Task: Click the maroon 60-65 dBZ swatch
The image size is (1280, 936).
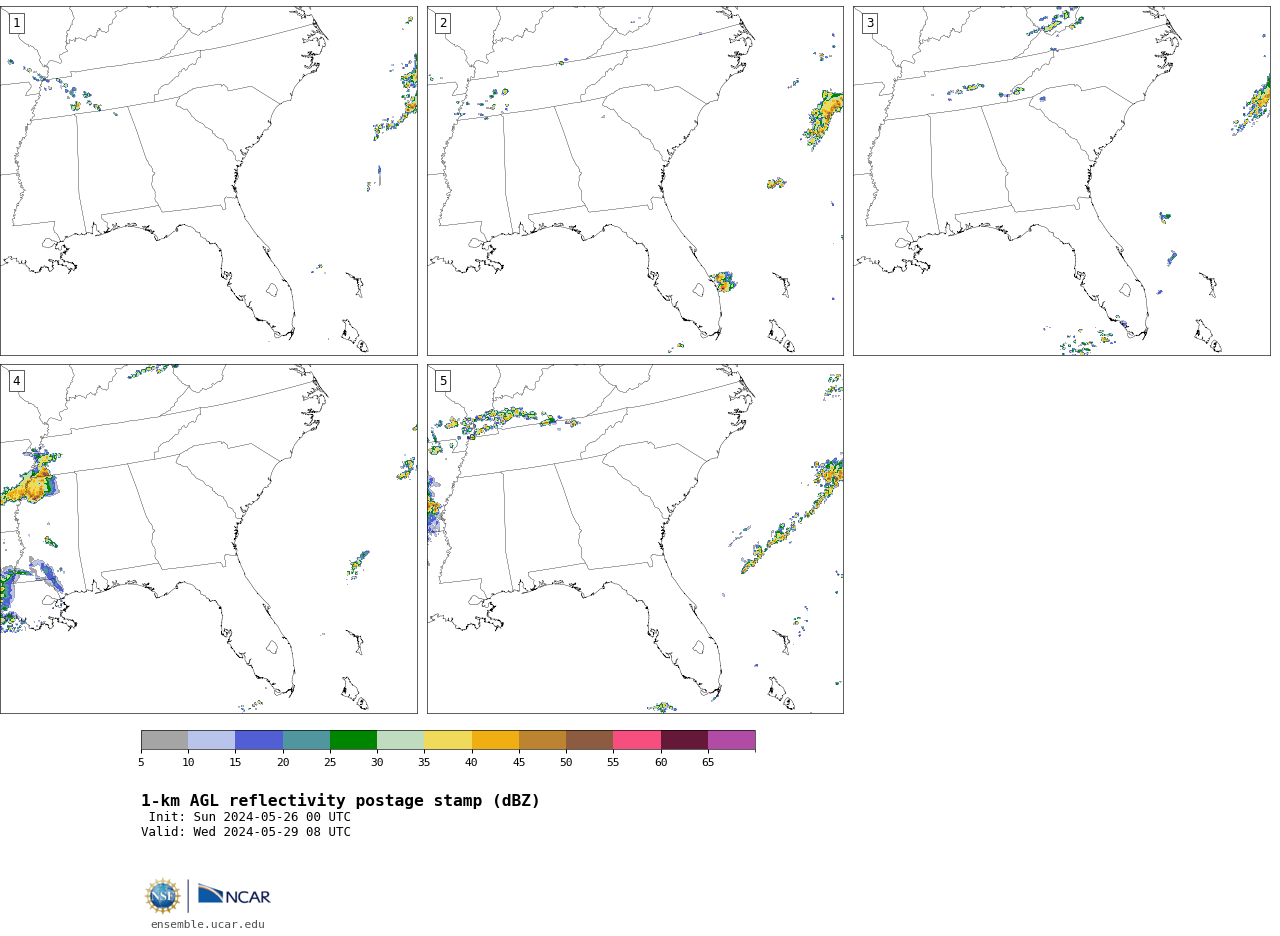Action: point(684,740)
